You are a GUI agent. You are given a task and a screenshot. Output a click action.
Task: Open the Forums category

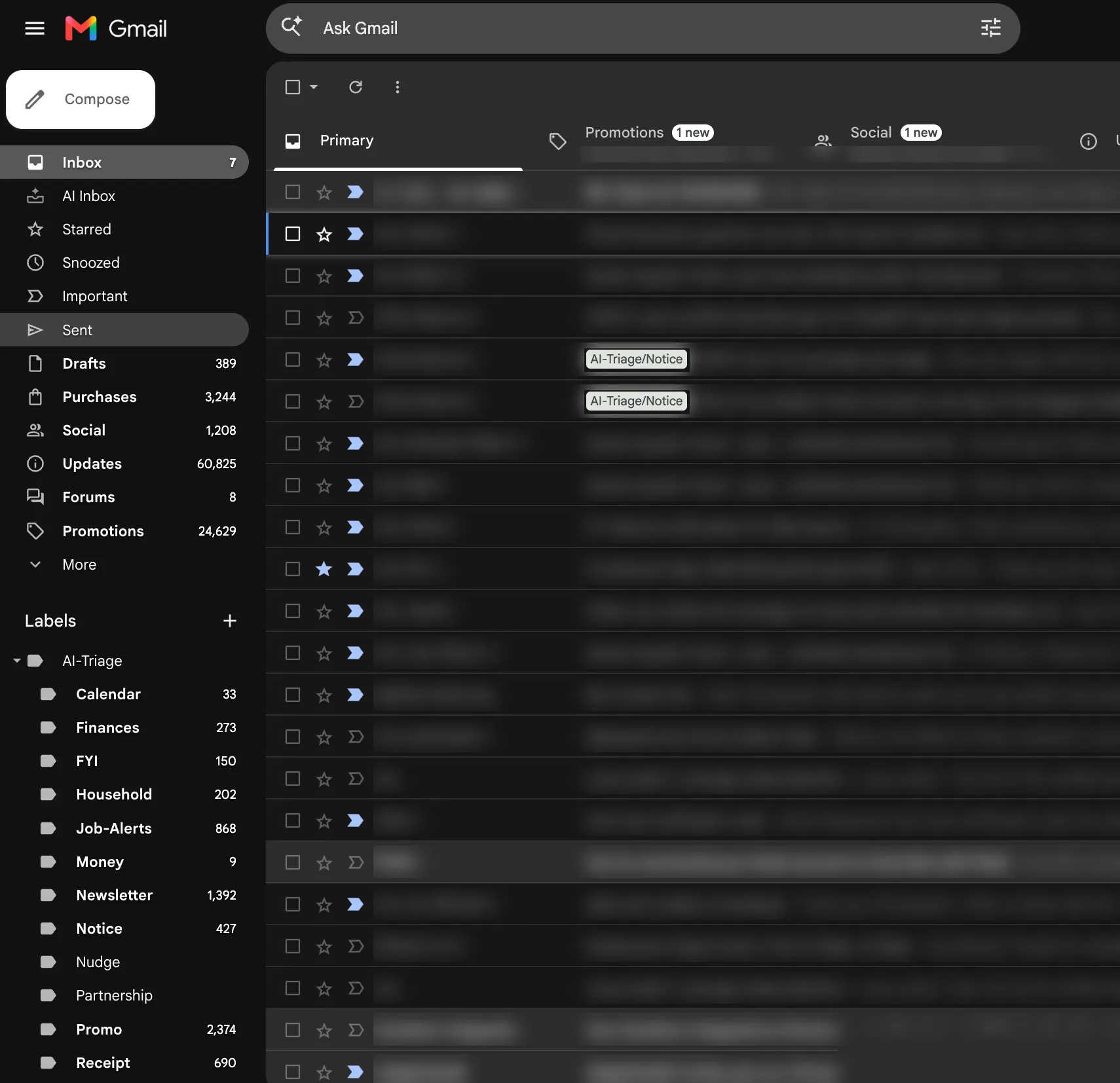click(124, 497)
